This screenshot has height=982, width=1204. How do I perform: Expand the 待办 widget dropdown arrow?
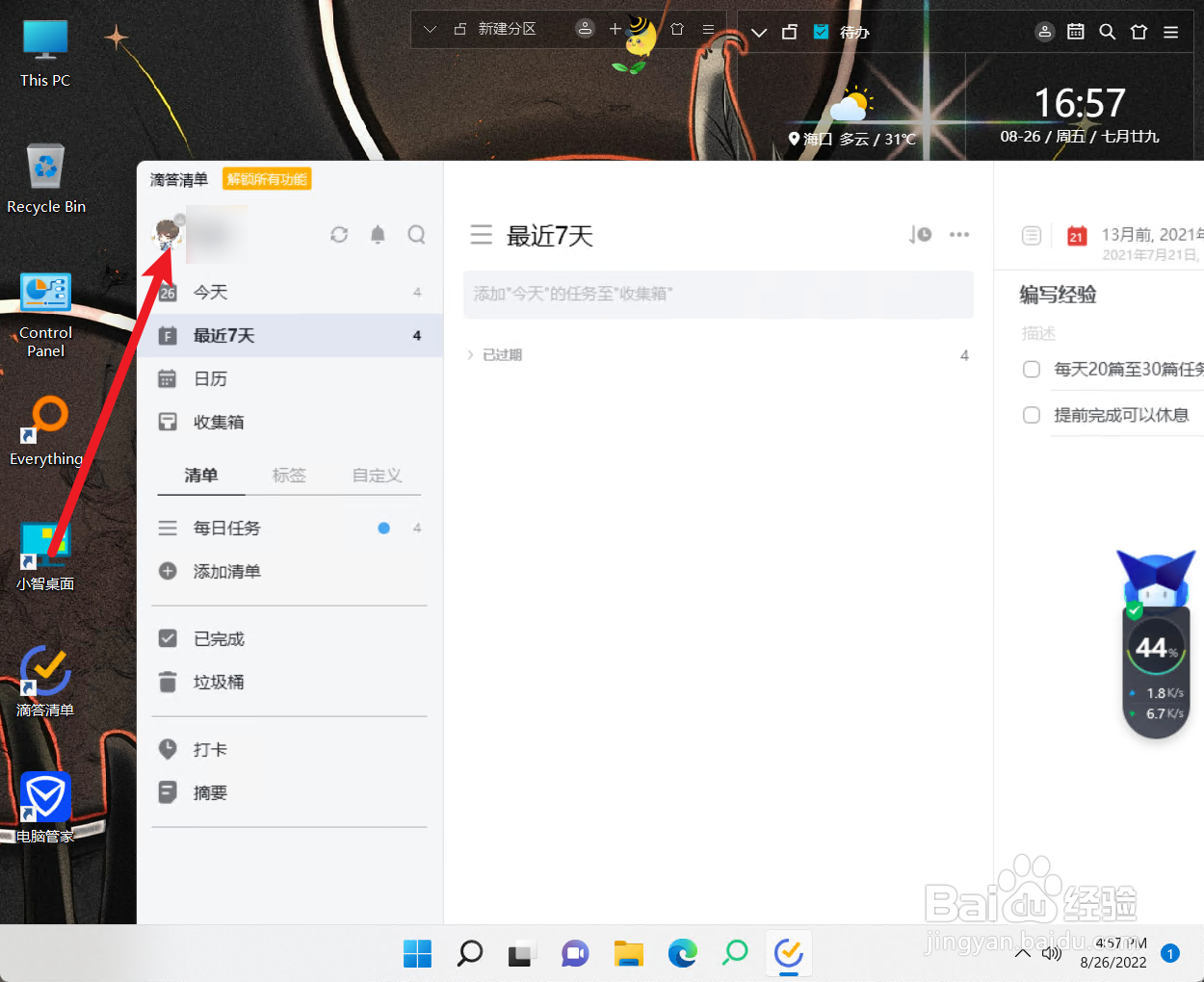(759, 33)
